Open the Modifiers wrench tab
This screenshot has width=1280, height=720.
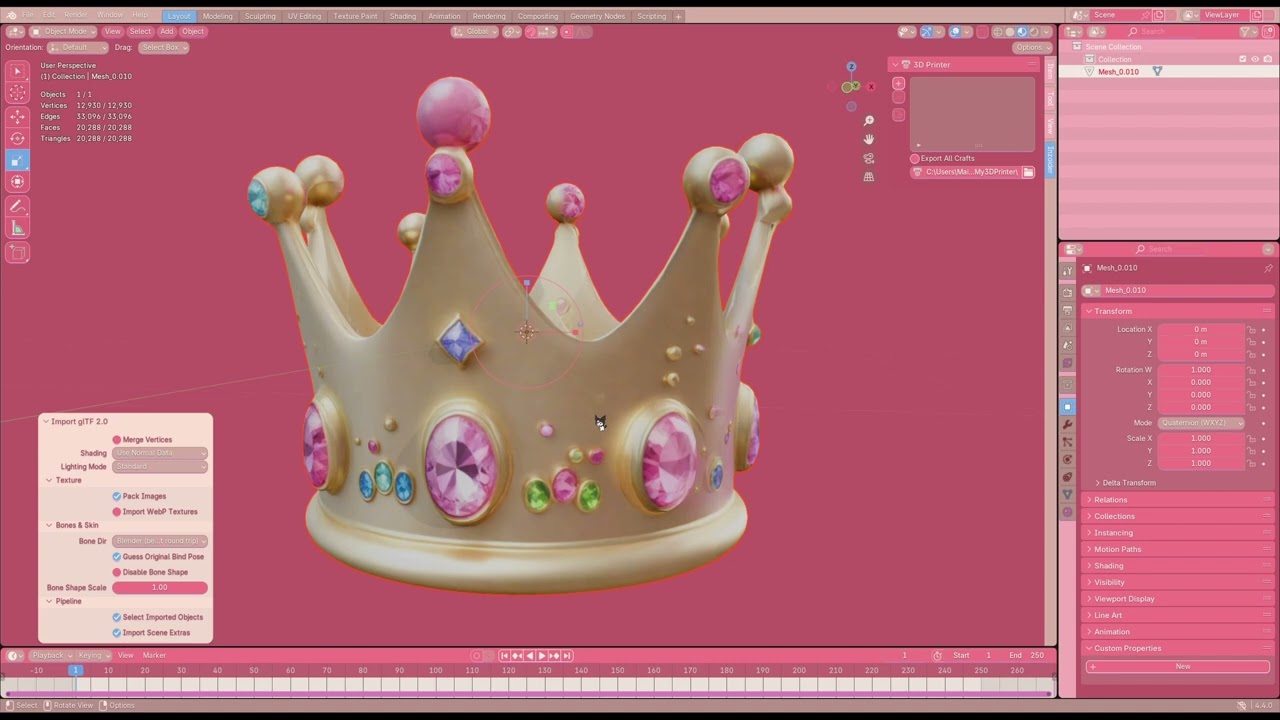click(1067, 424)
